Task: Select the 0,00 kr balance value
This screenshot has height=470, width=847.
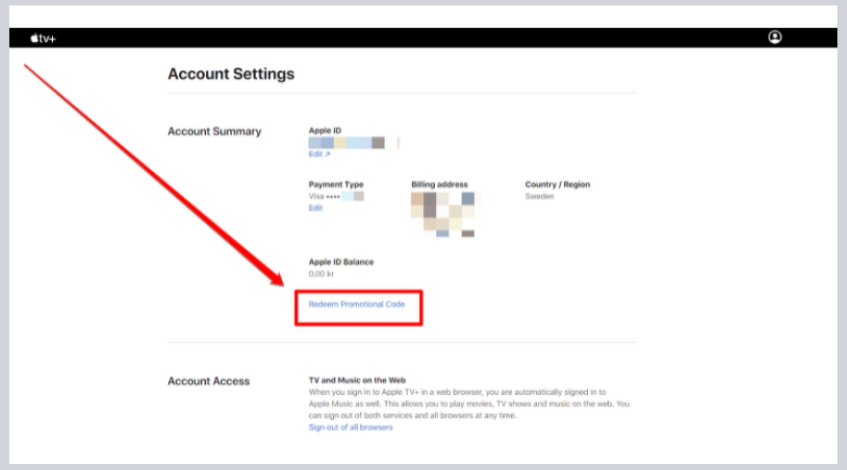Action: tap(321, 274)
